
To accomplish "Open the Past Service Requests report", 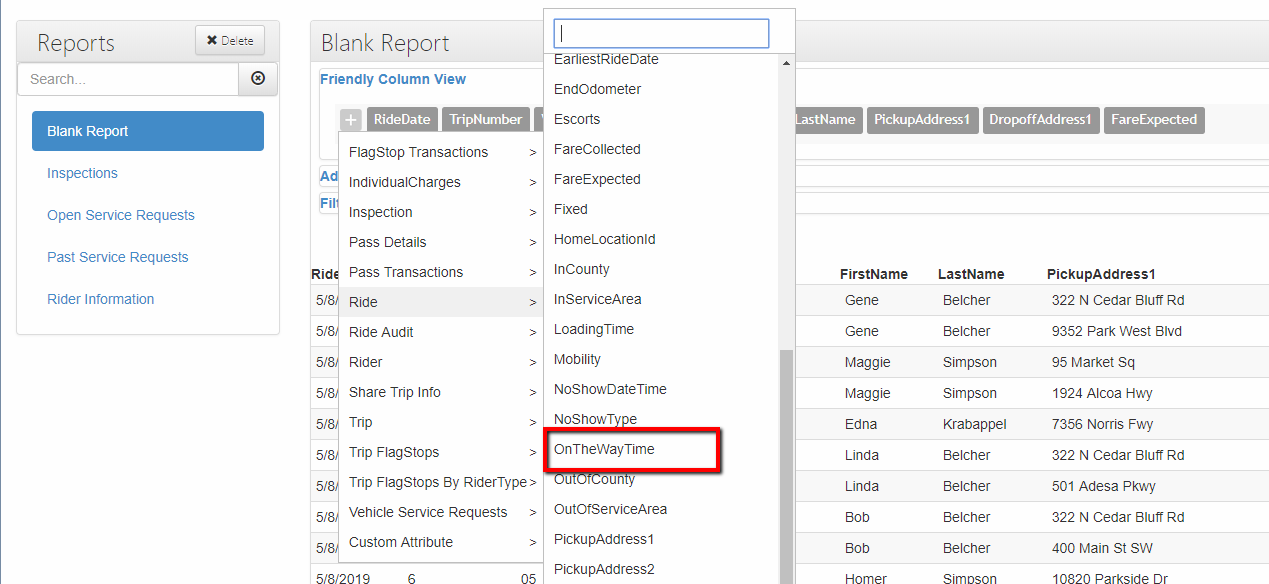I will [x=118, y=257].
